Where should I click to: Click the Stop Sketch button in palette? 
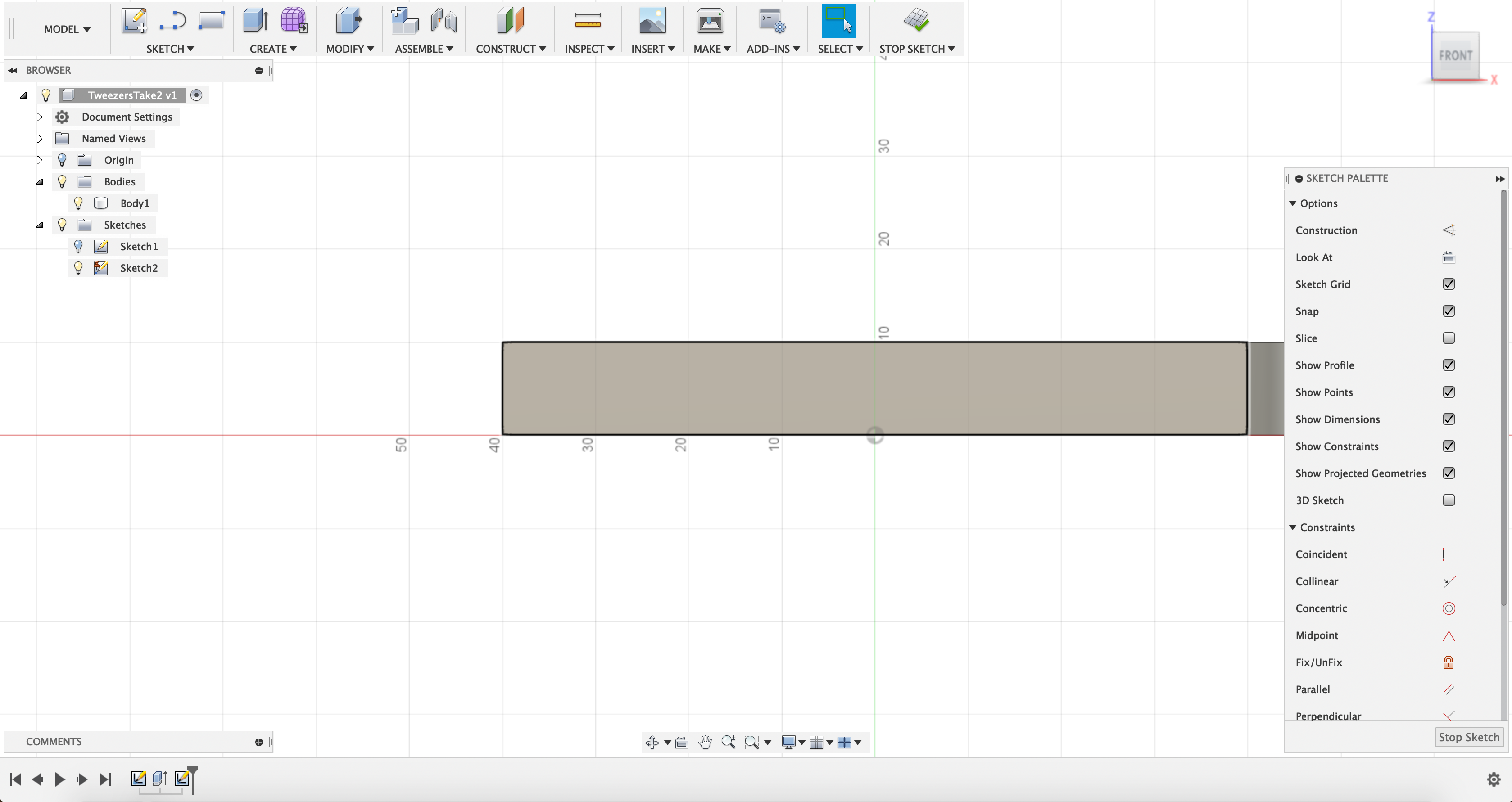(x=1468, y=738)
